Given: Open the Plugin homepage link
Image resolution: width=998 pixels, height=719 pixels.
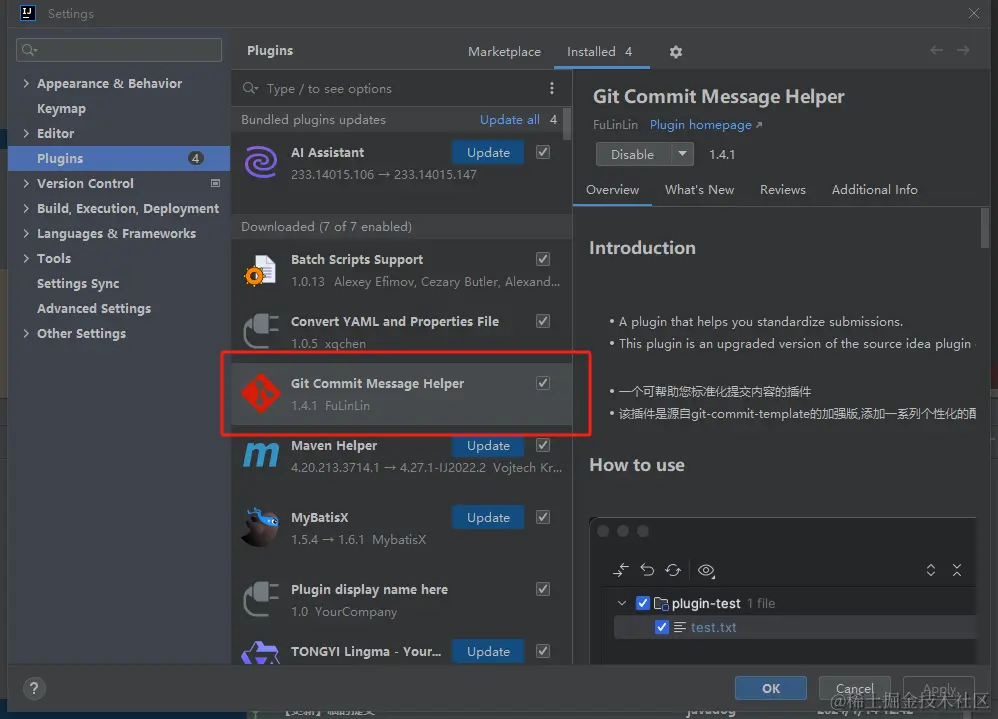Looking at the screenshot, I should click(705, 125).
